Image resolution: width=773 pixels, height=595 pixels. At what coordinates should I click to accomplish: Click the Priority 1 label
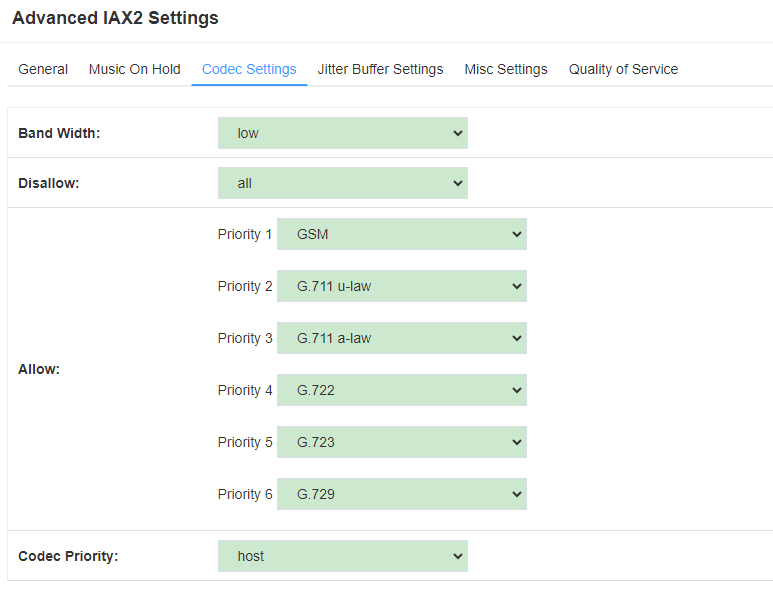(x=245, y=234)
